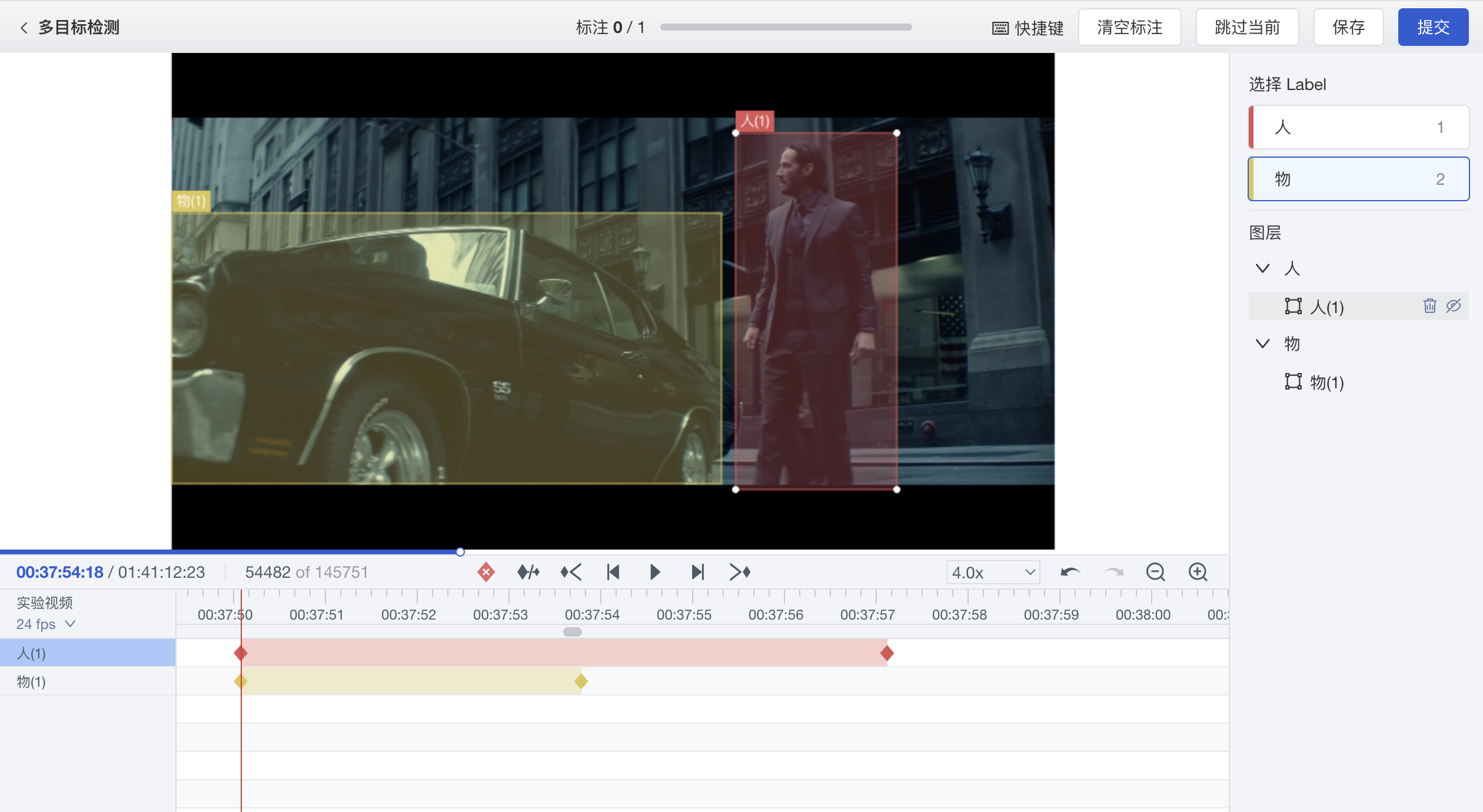
Task: Click the end keyframe of 人(1) track
Action: coord(887,653)
